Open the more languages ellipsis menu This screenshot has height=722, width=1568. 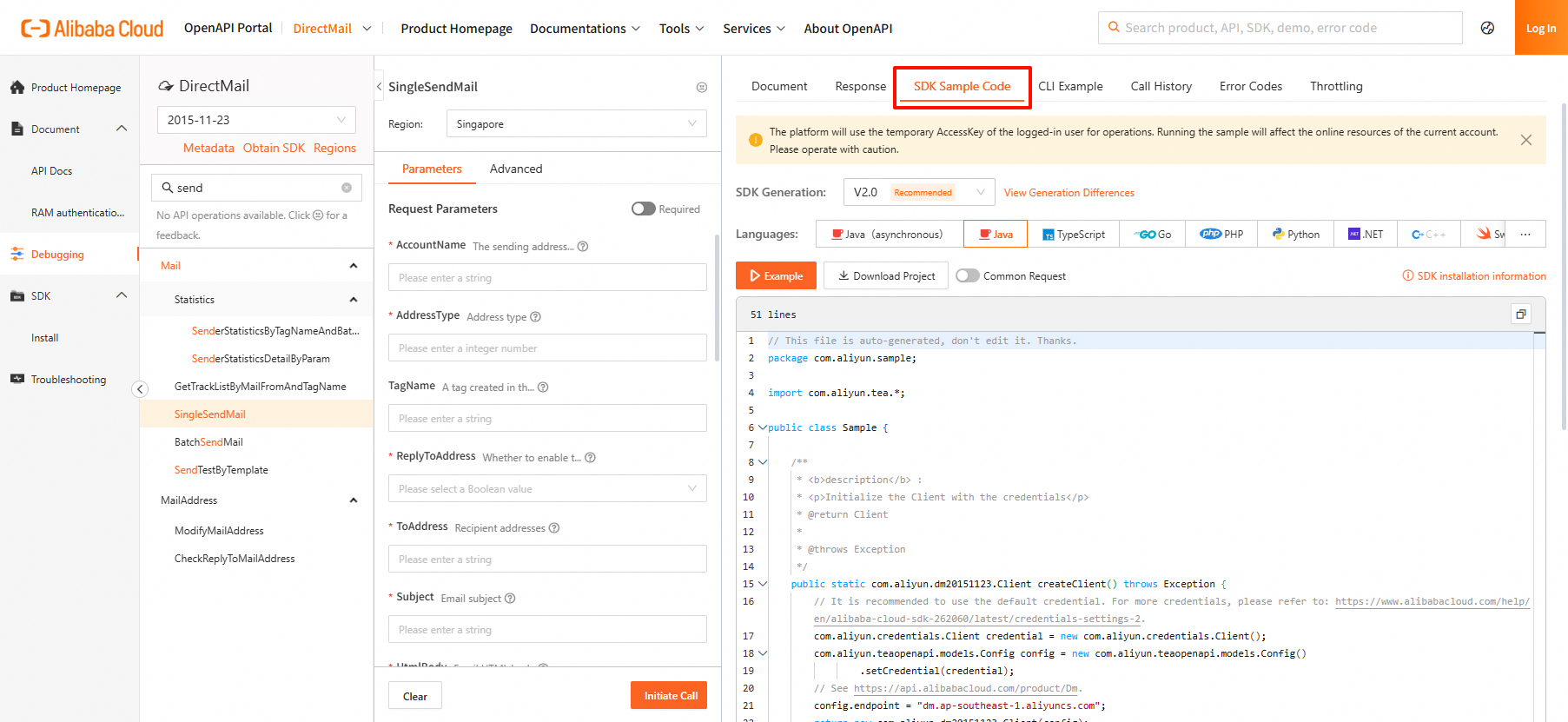coord(1525,235)
